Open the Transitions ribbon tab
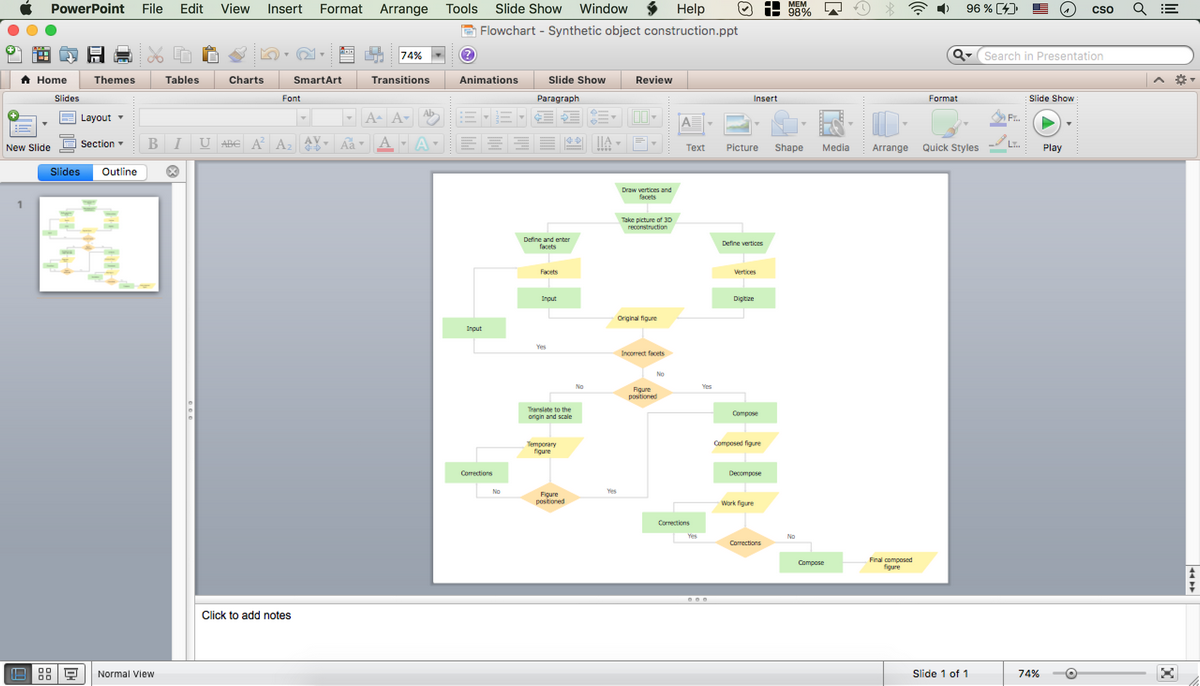The width and height of the screenshot is (1200, 686). [x=400, y=80]
